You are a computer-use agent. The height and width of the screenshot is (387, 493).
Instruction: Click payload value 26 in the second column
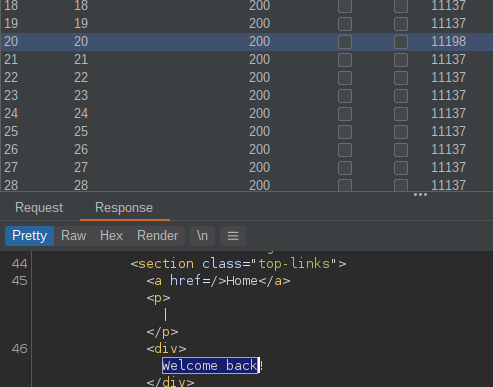tap(81, 150)
